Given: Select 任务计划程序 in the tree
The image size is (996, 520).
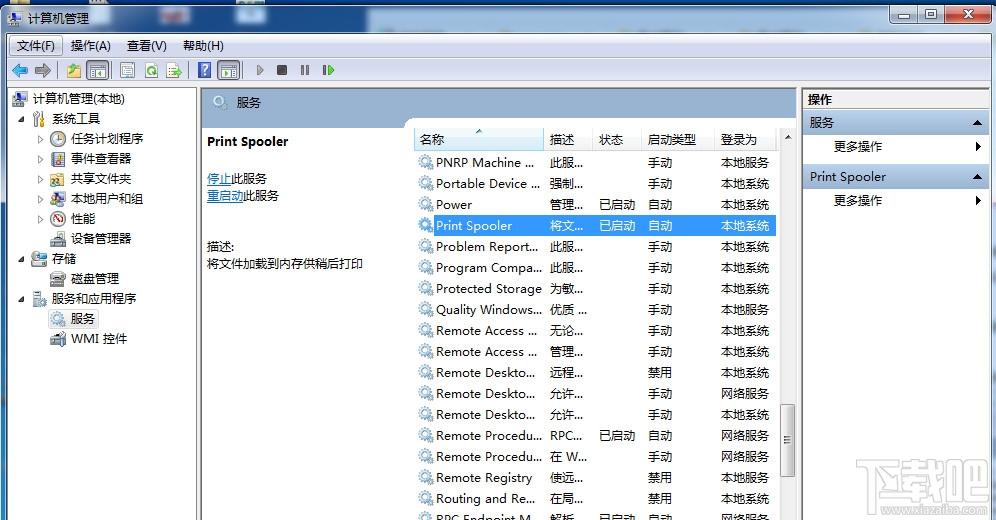Looking at the screenshot, I should [107, 139].
